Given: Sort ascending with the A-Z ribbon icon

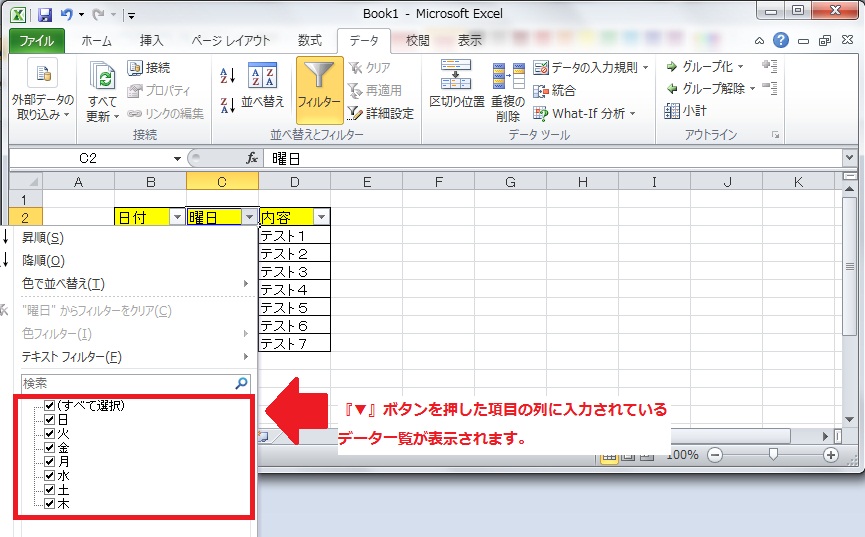Looking at the screenshot, I should pos(228,75).
